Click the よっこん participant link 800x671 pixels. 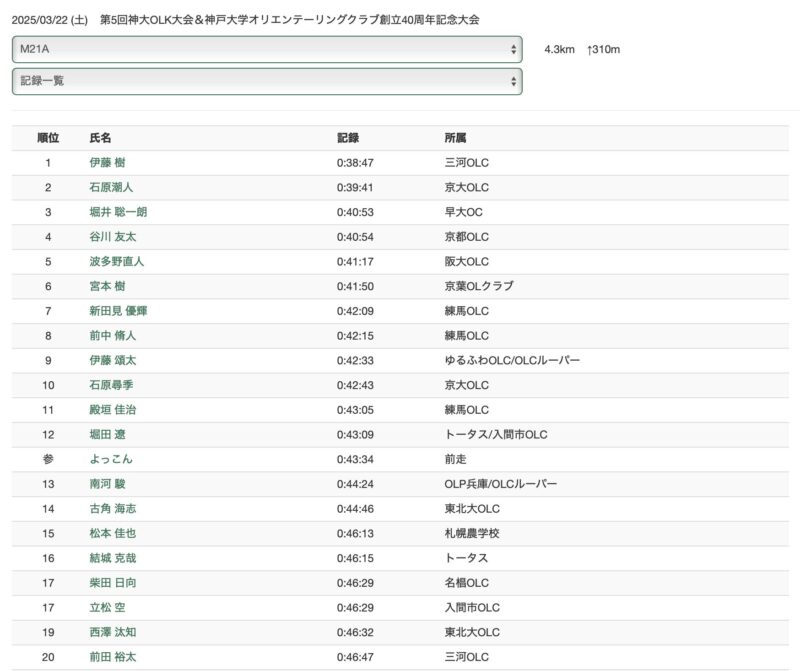(111, 459)
